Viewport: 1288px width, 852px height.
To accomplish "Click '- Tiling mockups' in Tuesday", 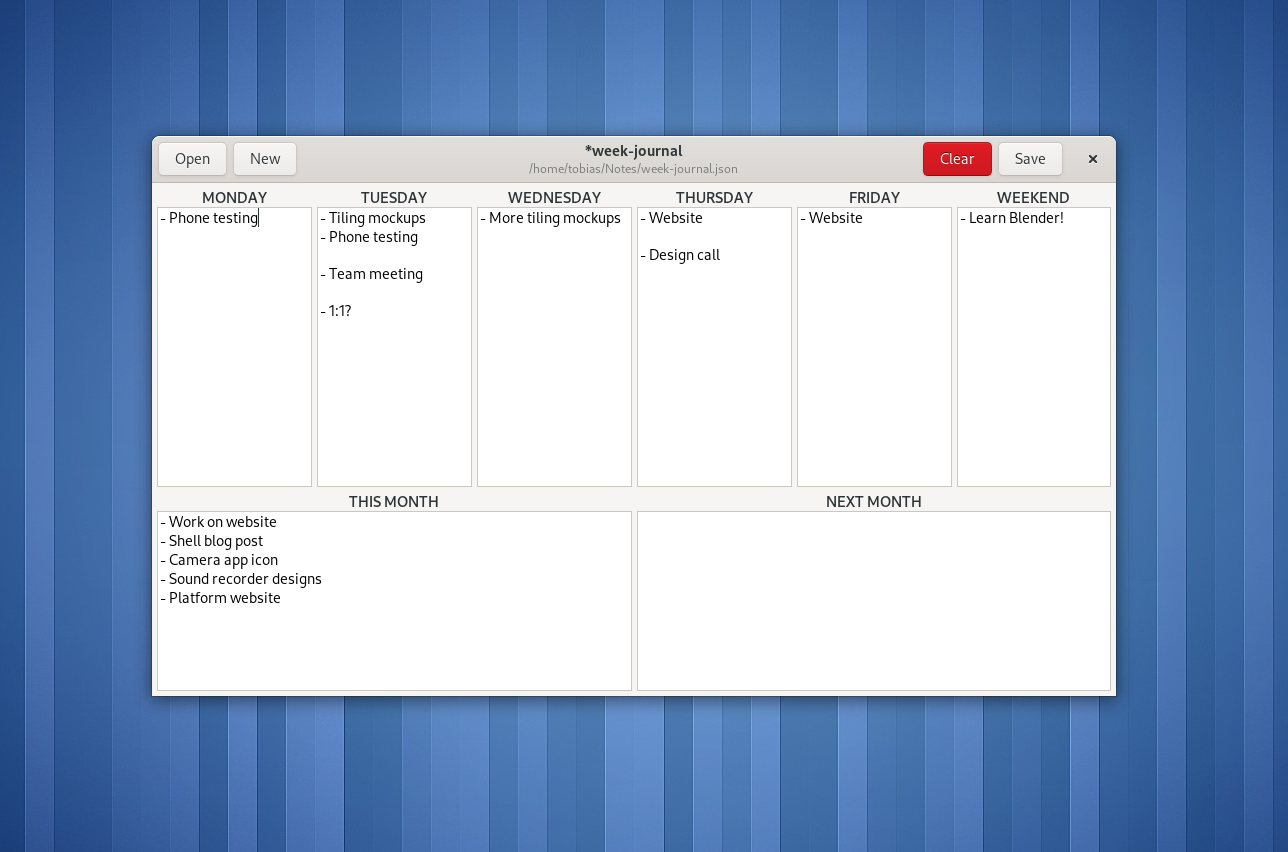I will [x=373, y=218].
